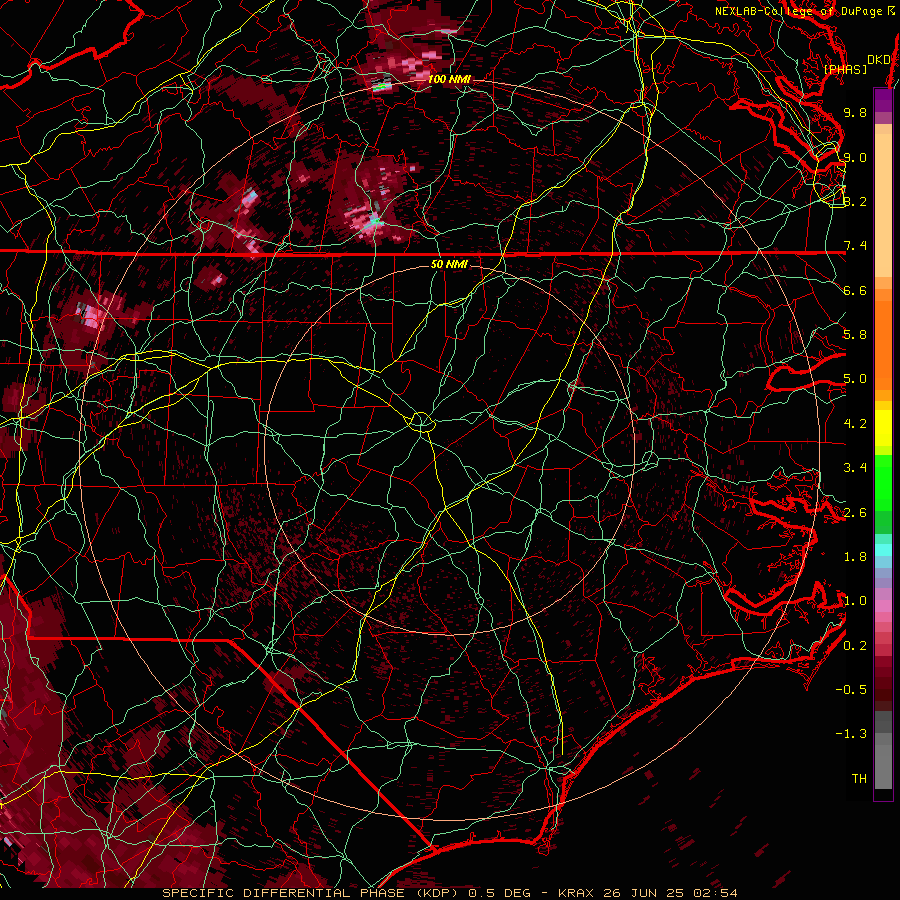Click the 9.8 value on the color scale

(x=855, y=112)
